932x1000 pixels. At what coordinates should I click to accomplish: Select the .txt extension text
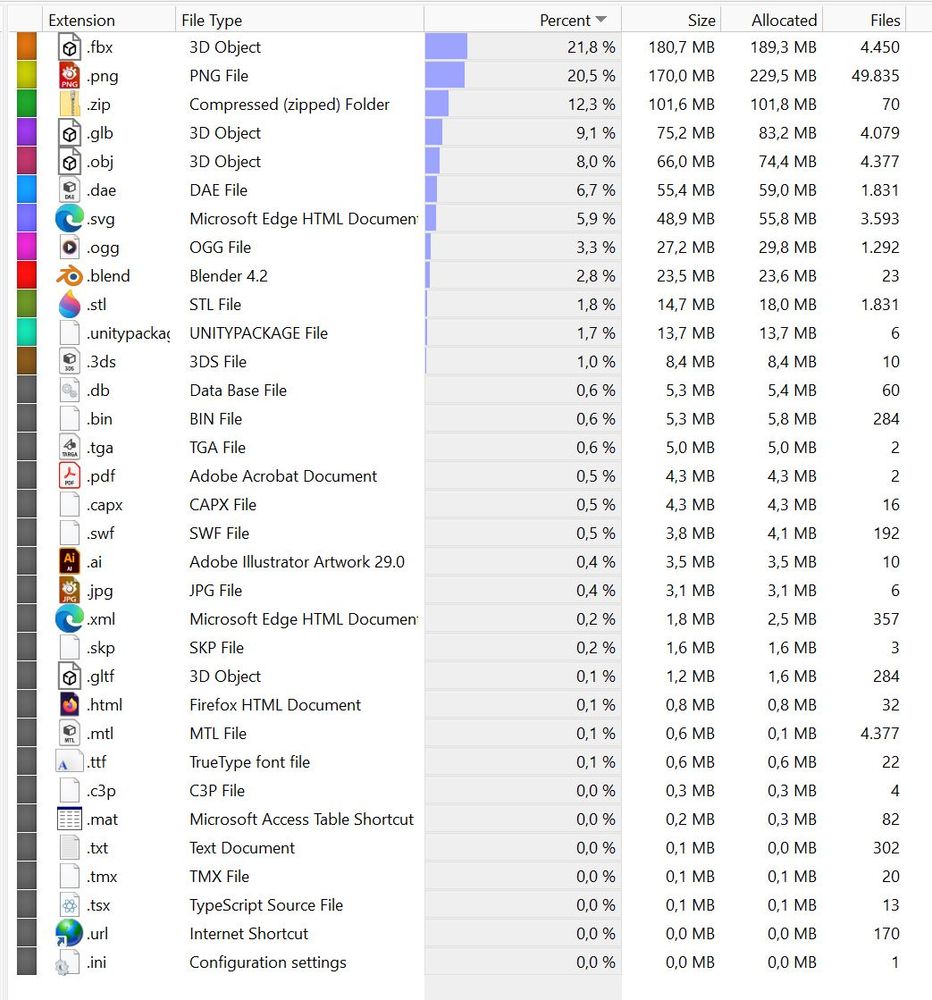(x=98, y=848)
